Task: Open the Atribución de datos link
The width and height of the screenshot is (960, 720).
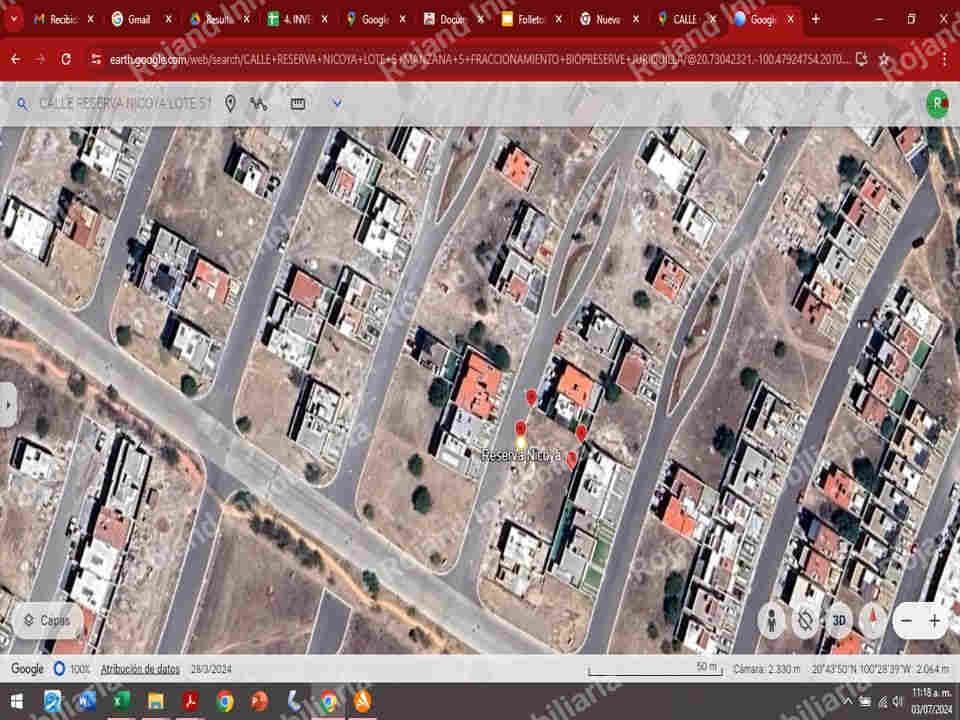Action: pyautogui.click(x=140, y=669)
